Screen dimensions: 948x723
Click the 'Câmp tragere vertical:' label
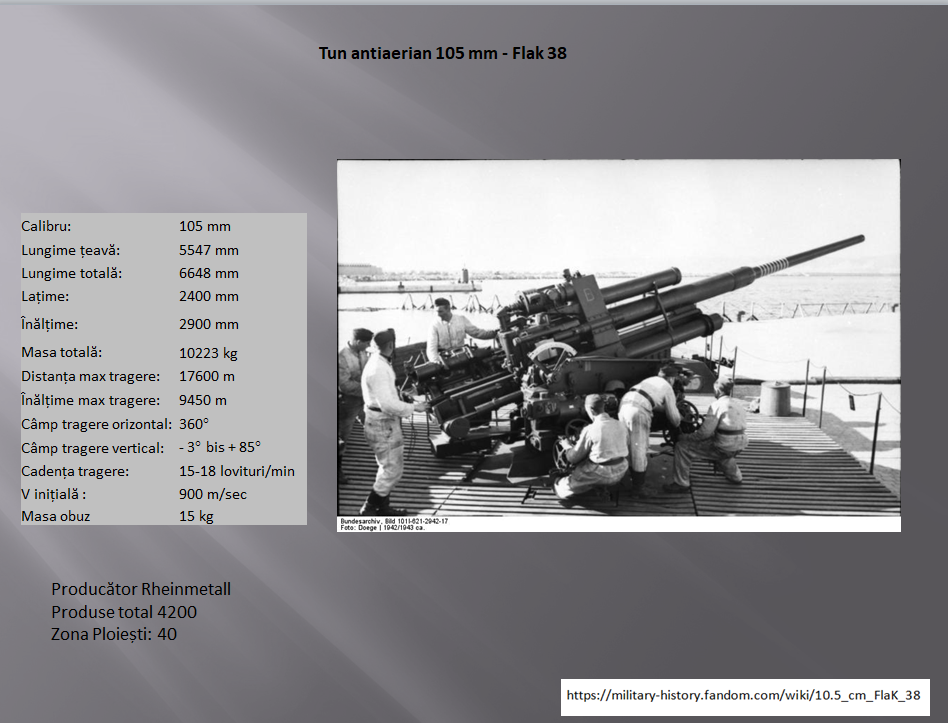point(93,449)
